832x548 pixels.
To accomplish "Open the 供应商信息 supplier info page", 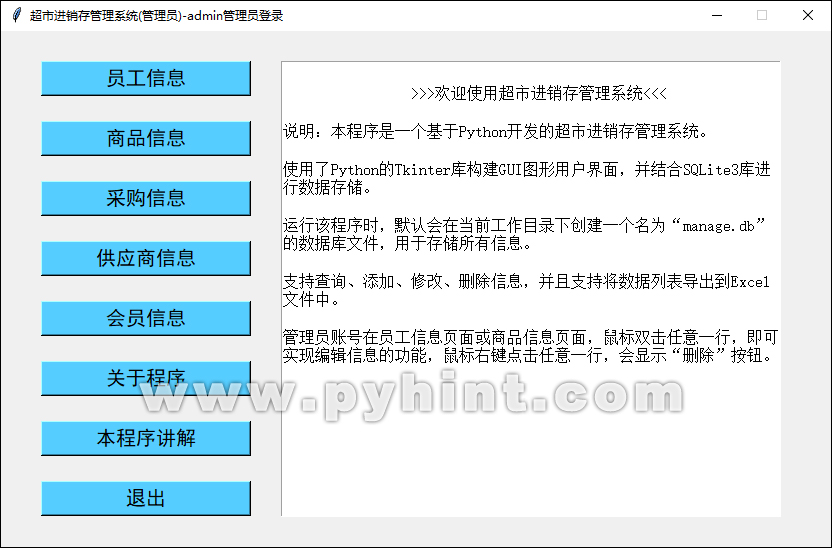I will [x=146, y=258].
